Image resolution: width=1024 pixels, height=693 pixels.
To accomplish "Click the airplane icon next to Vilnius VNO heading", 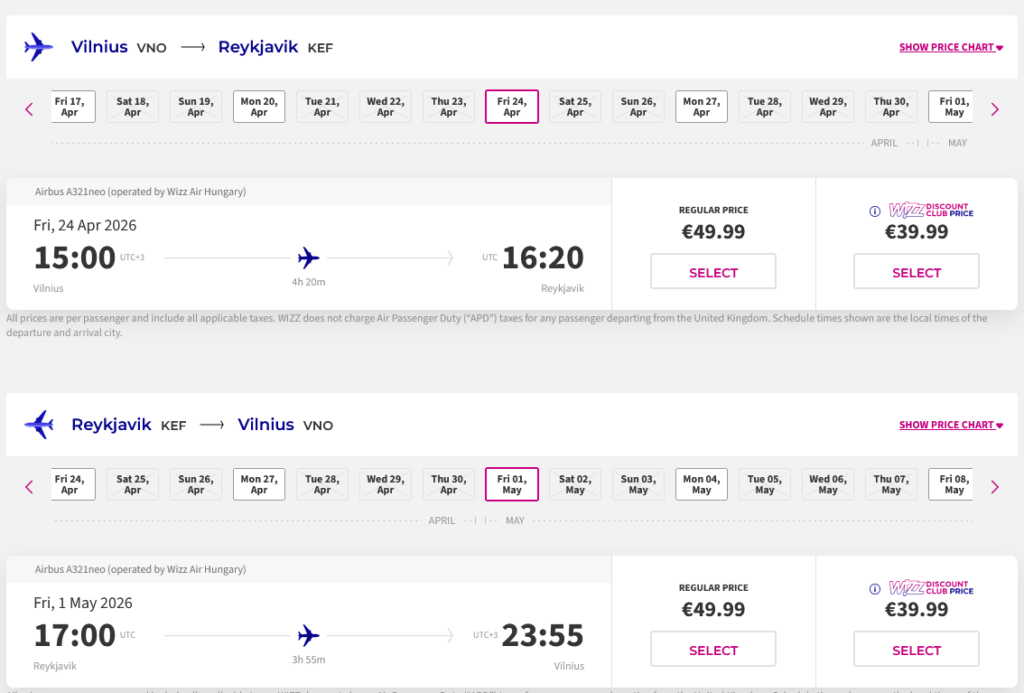I will point(39,47).
